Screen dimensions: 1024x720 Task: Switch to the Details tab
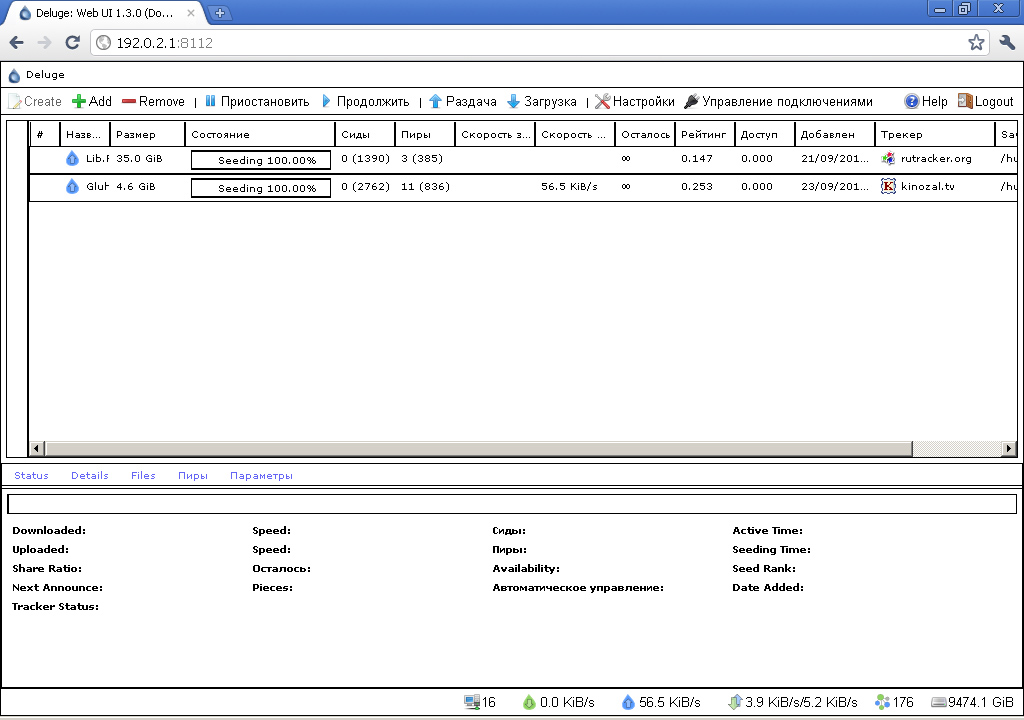(89, 476)
